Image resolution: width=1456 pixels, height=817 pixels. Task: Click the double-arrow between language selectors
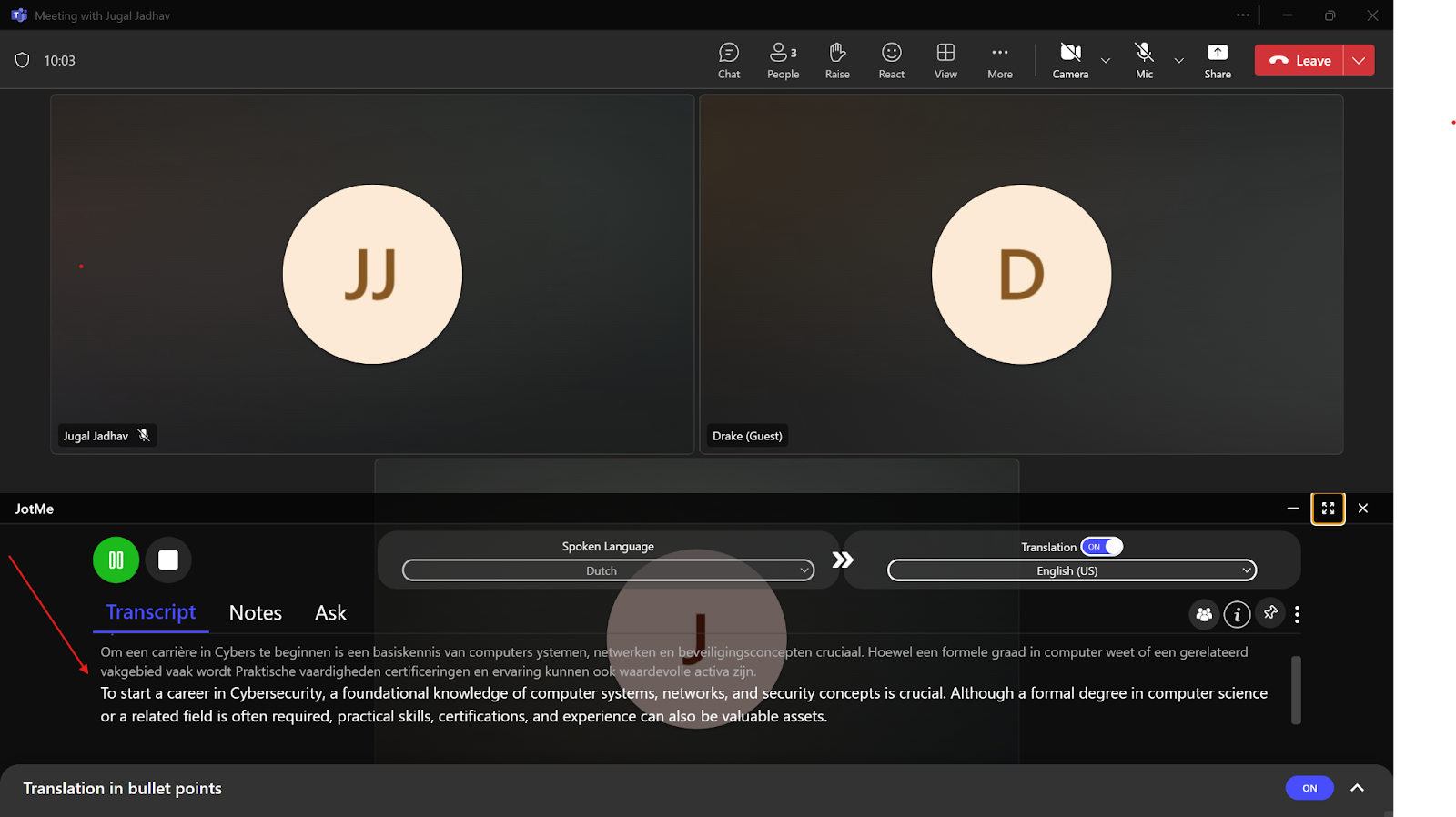843,560
